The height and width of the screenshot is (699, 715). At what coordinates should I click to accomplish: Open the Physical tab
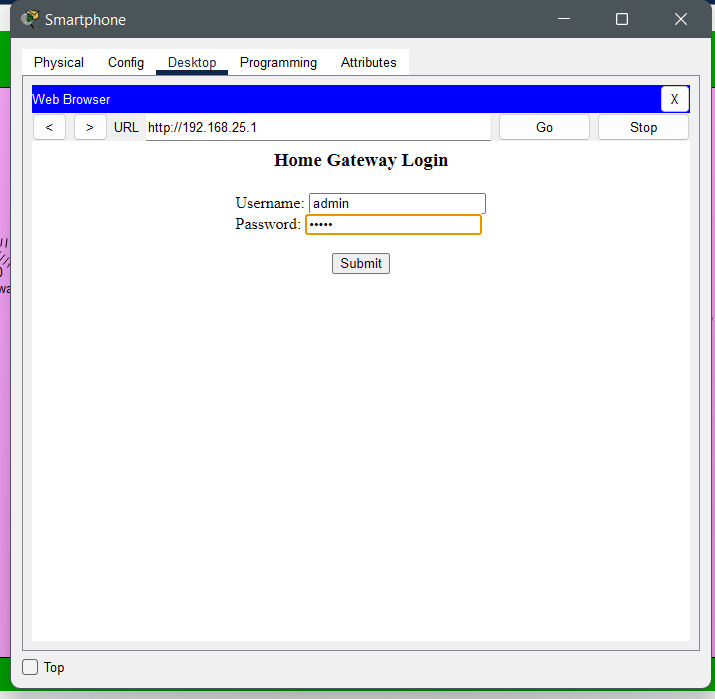59,62
